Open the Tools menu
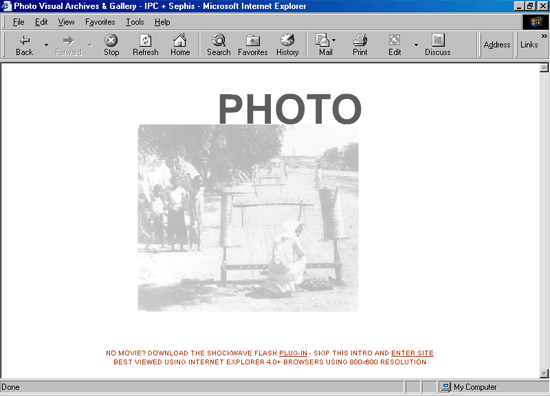550x396 pixels. [x=135, y=22]
